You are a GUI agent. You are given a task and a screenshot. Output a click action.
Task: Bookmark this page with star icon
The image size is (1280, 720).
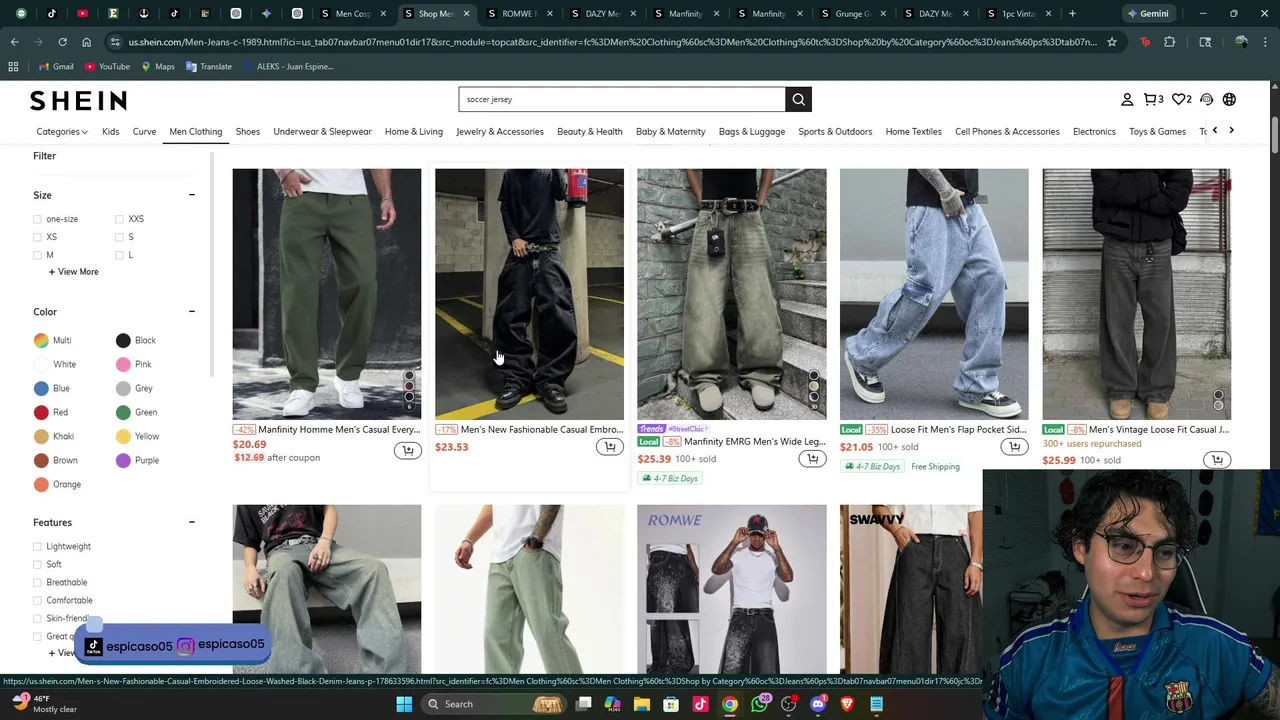[x=1111, y=42]
